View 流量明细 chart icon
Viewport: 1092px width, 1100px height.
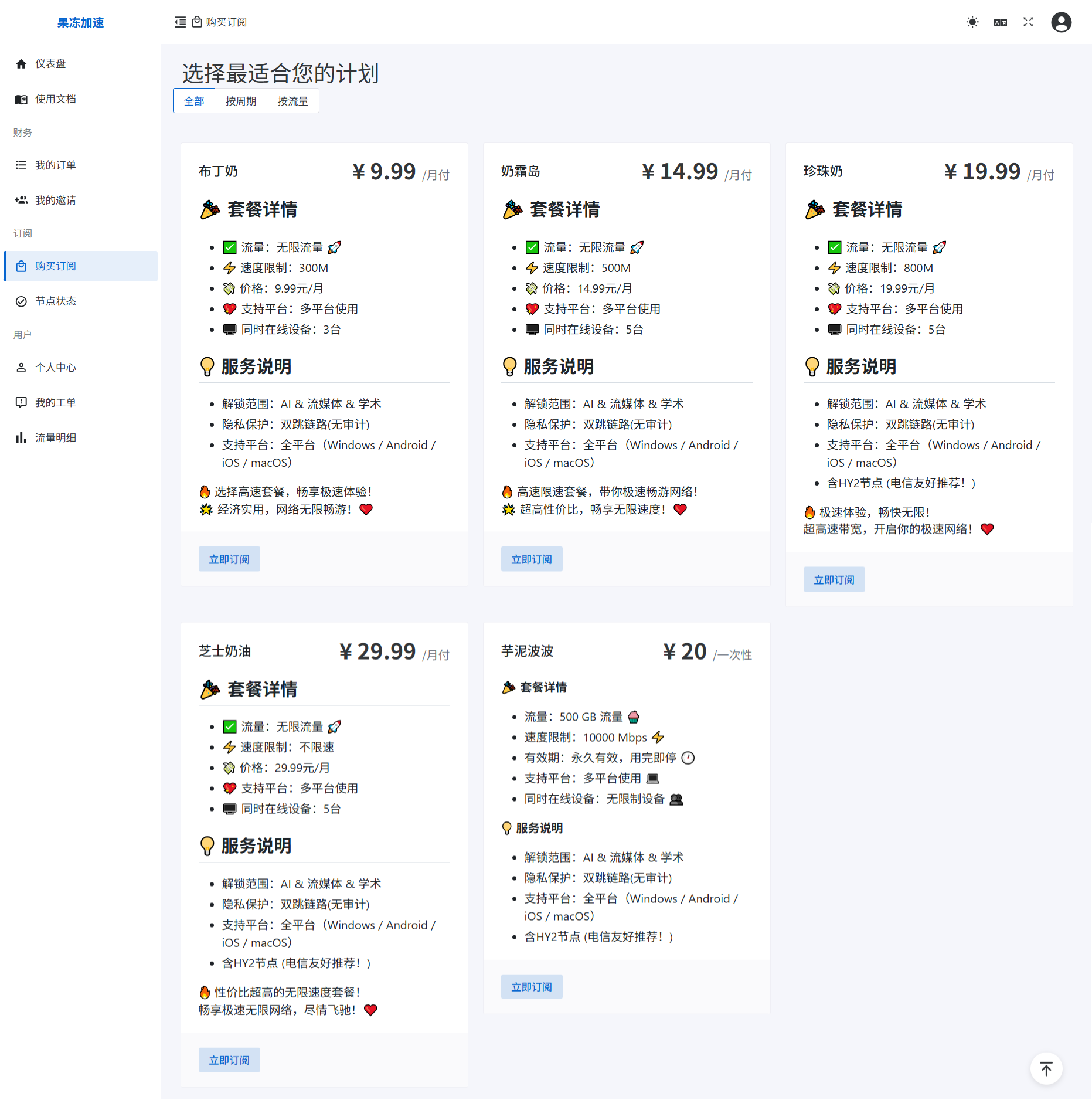(x=21, y=438)
